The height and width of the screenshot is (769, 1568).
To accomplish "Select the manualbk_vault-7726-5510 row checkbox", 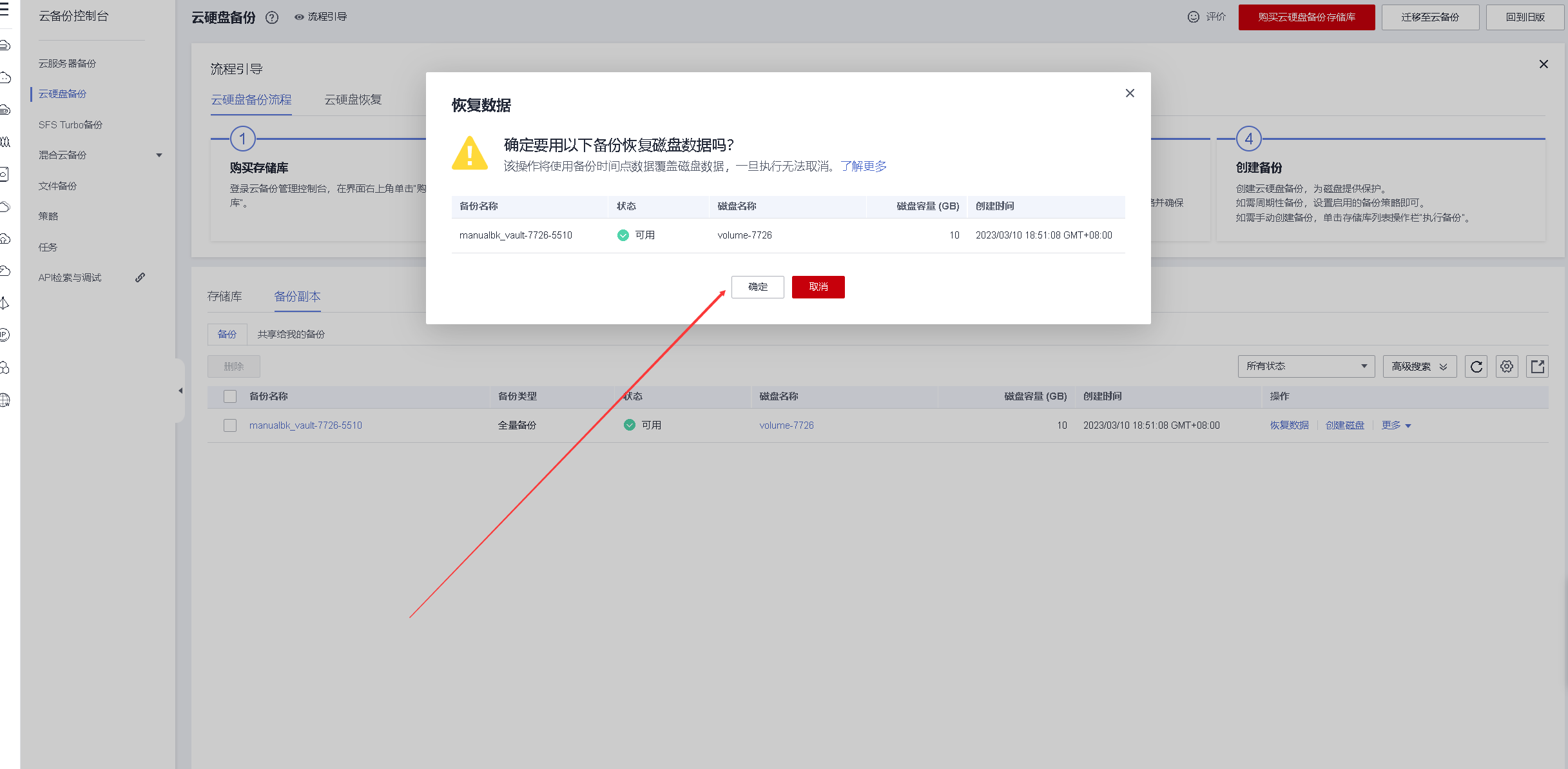I will pyautogui.click(x=230, y=425).
